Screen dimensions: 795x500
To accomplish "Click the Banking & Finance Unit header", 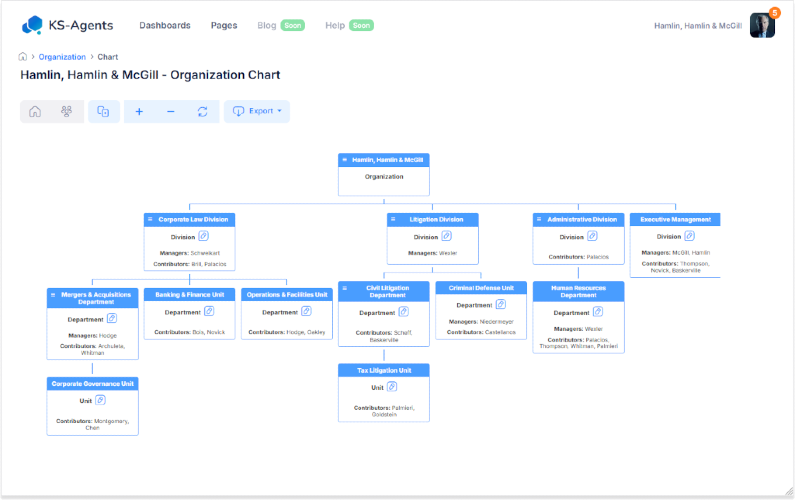I will (x=190, y=295).
